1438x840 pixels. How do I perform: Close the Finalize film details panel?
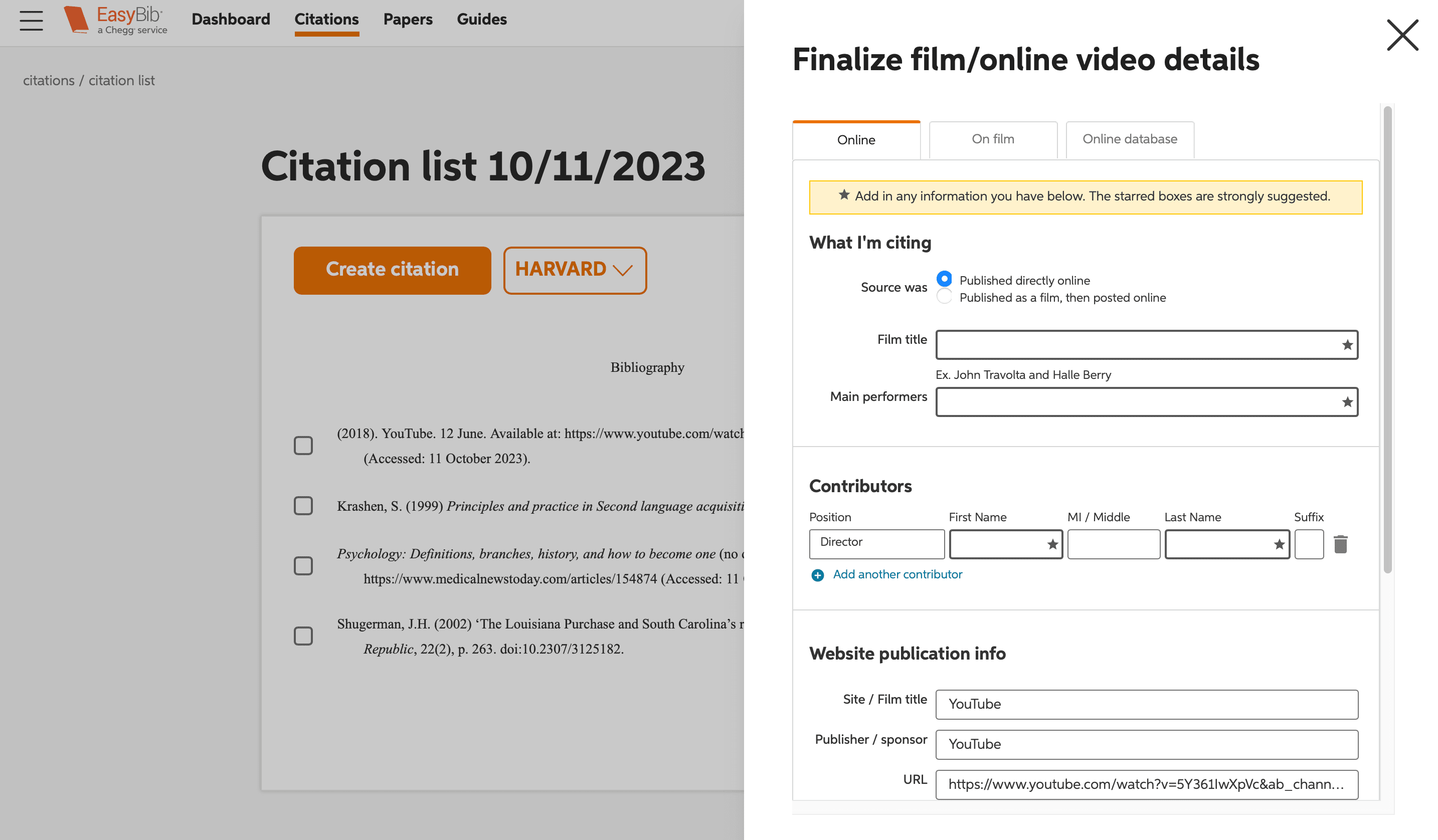tap(1402, 36)
